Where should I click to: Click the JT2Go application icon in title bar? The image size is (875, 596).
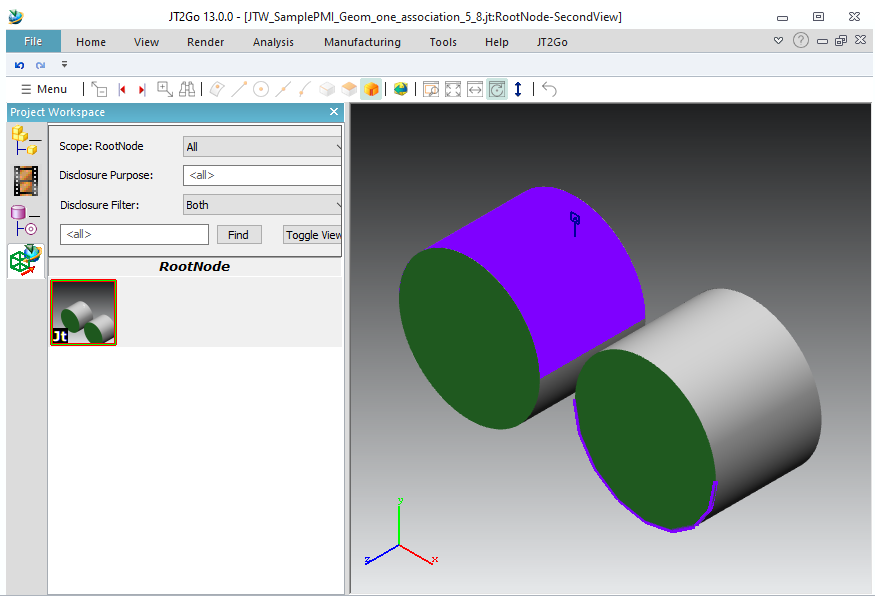coord(16,17)
